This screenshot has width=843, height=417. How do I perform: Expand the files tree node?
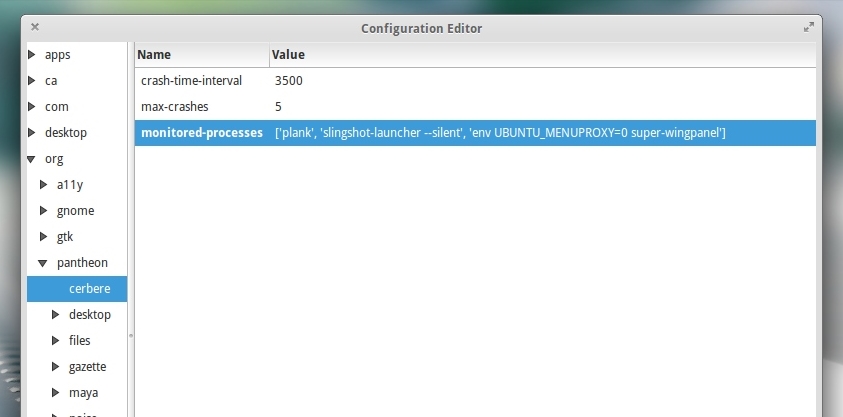55,340
